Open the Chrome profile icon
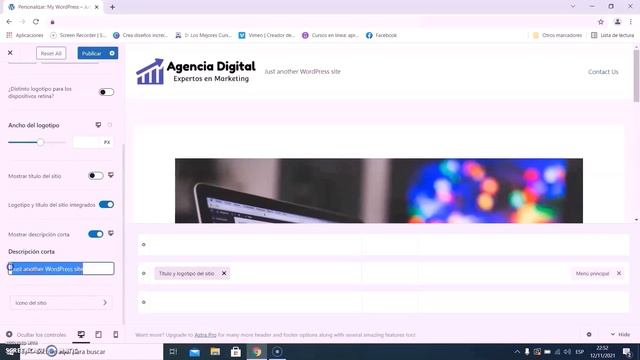Image resolution: width=640 pixels, height=360 pixels. point(618,22)
